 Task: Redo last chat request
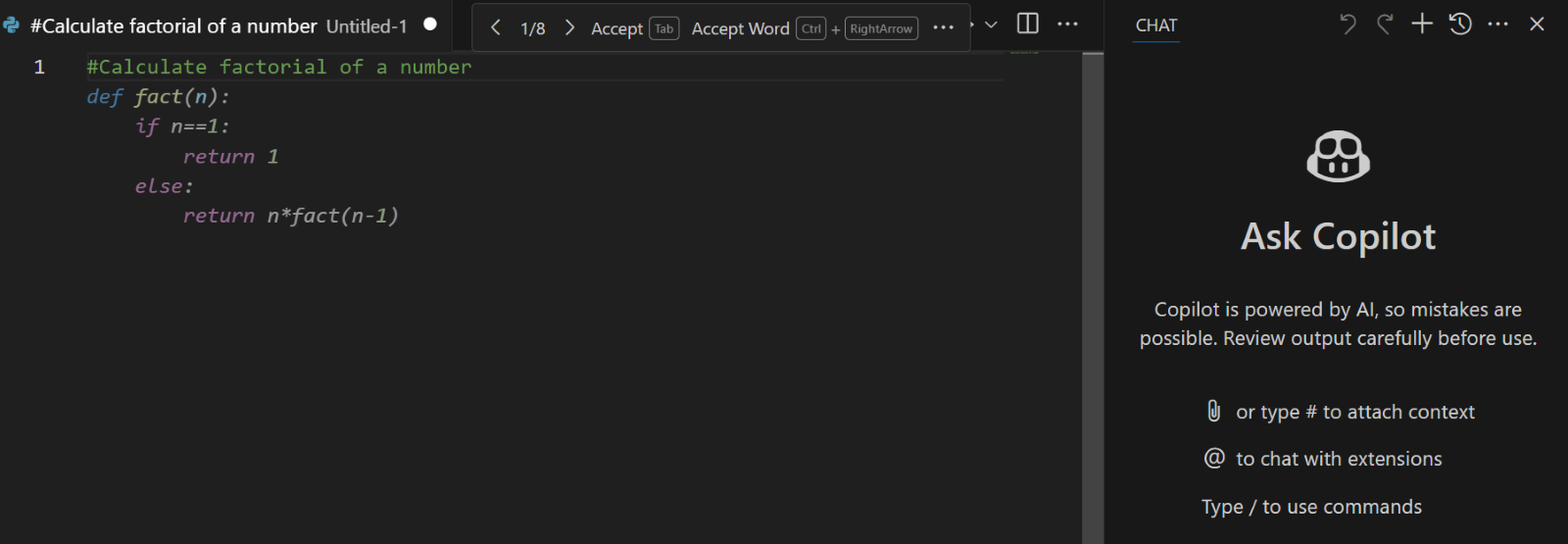1385,24
